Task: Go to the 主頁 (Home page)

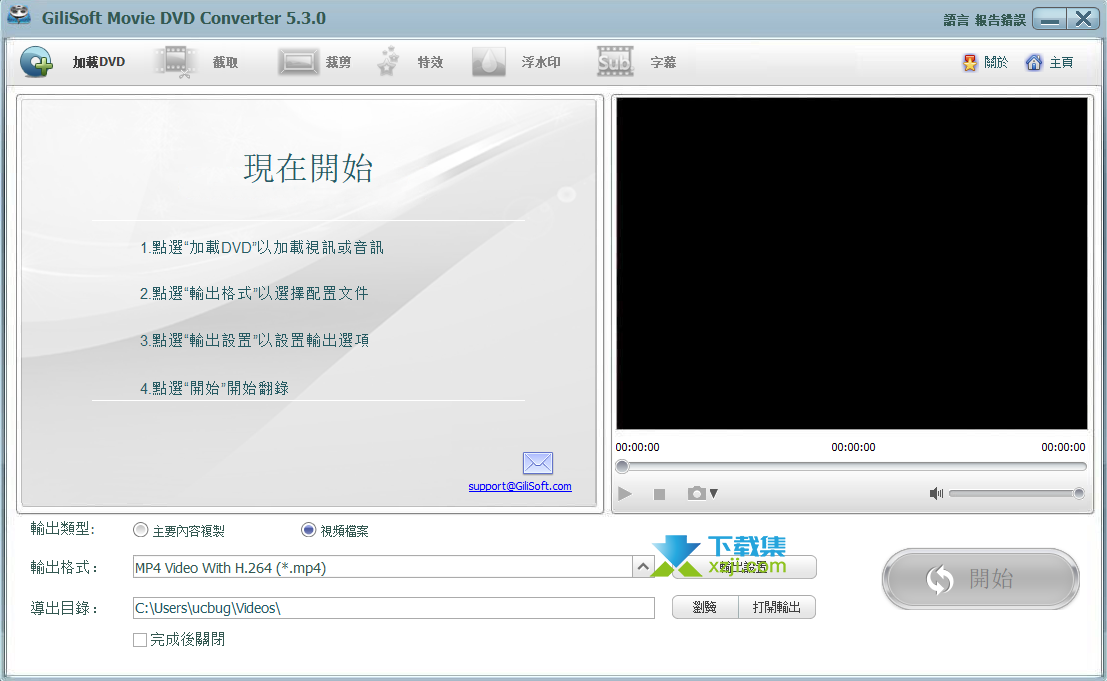Action: [x=1050, y=63]
